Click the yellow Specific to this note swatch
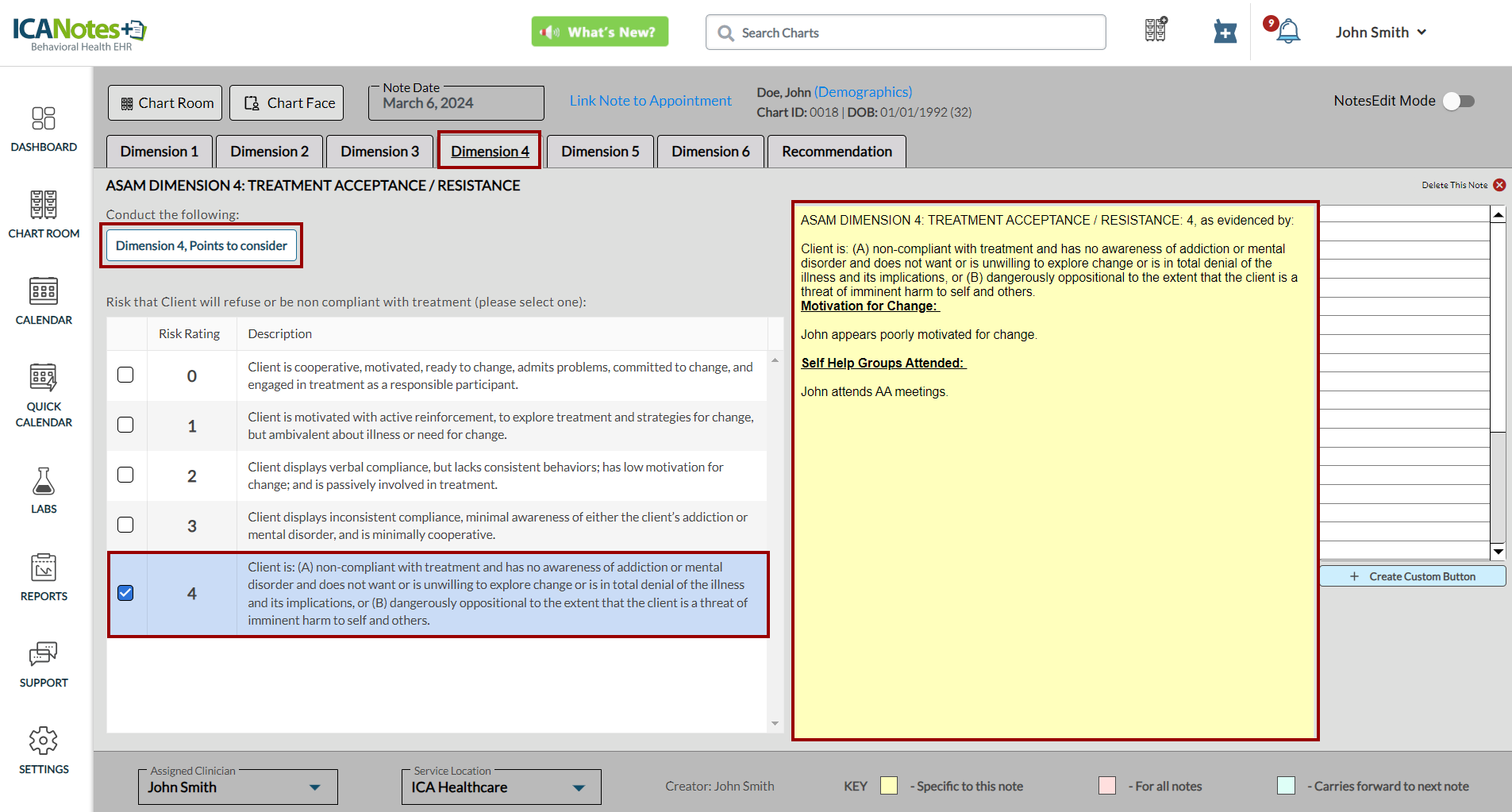Image resolution: width=1512 pixels, height=812 pixels. tap(889, 786)
